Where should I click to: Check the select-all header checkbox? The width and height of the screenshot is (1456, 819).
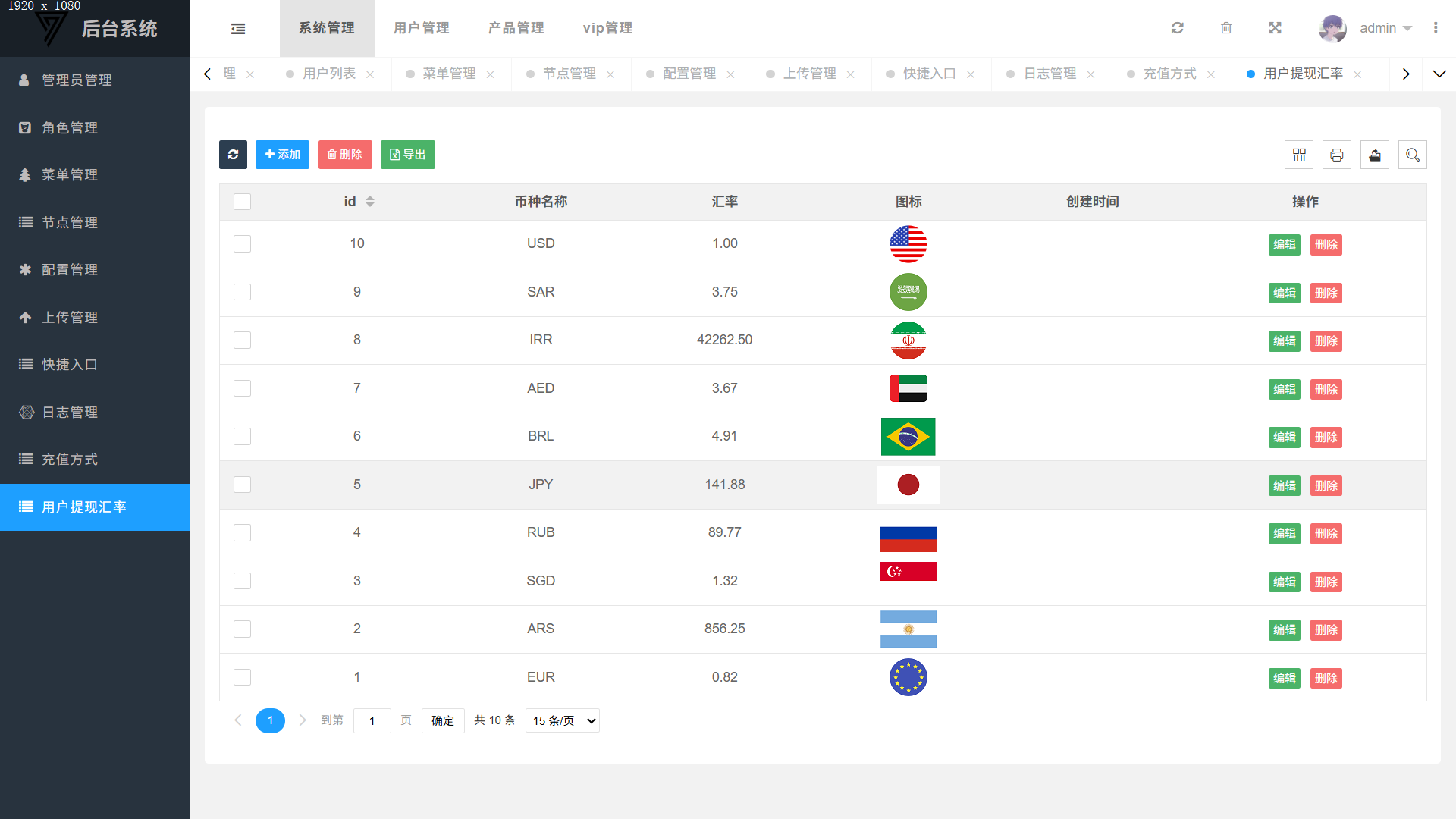pyautogui.click(x=242, y=202)
